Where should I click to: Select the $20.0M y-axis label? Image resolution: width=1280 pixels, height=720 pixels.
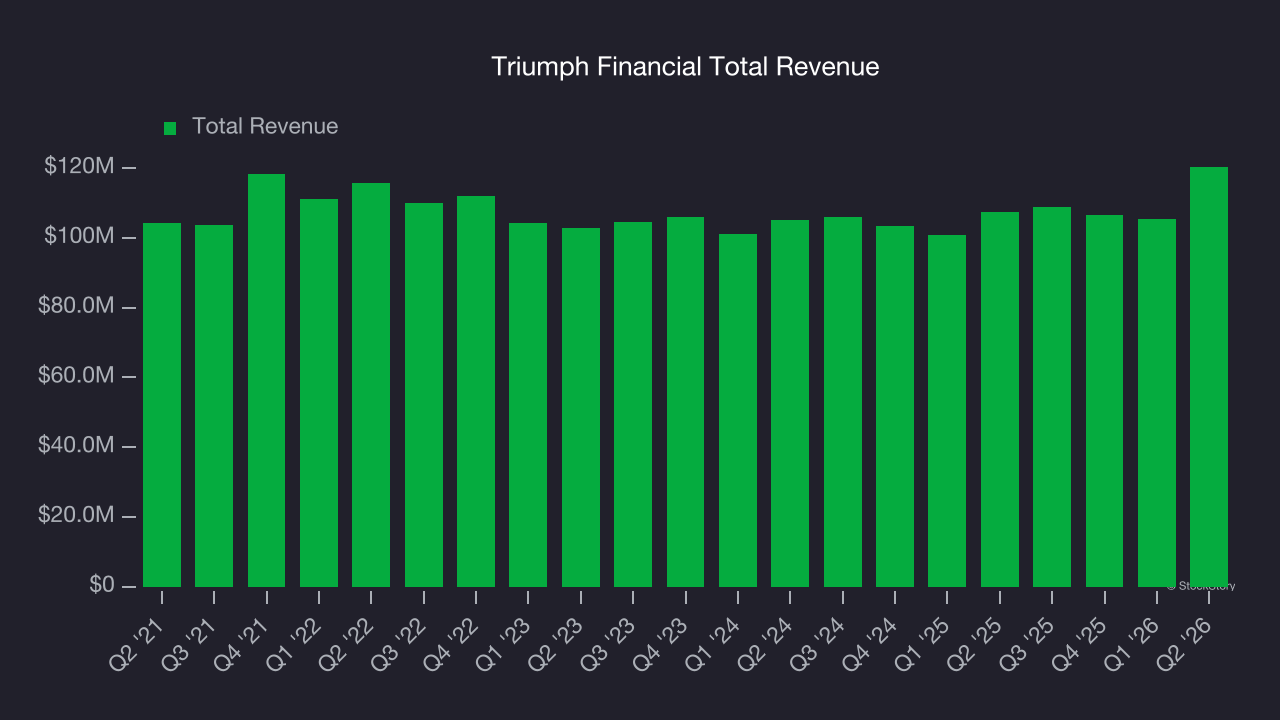tap(76, 515)
